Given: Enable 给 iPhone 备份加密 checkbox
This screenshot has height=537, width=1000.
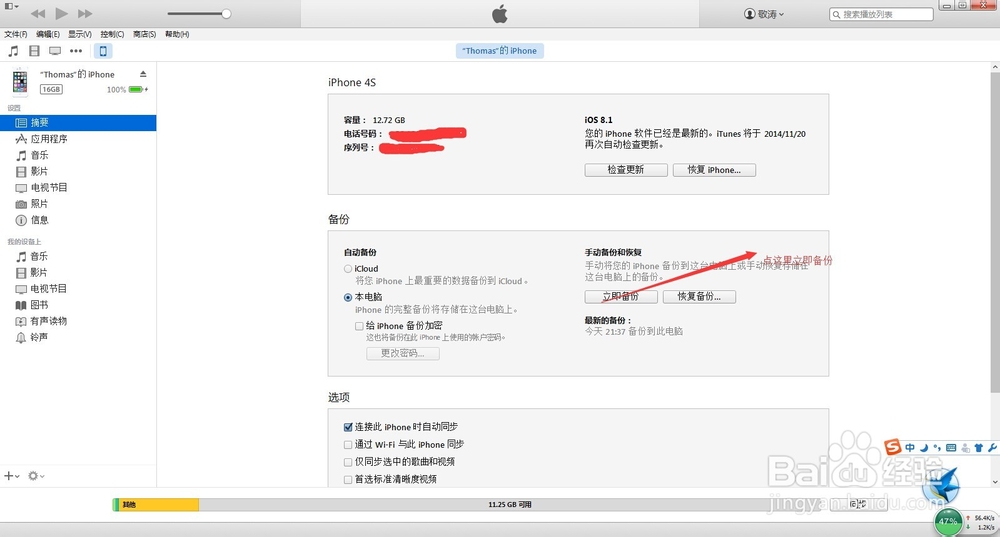Looking at the screenshot, I should [360, 326].
